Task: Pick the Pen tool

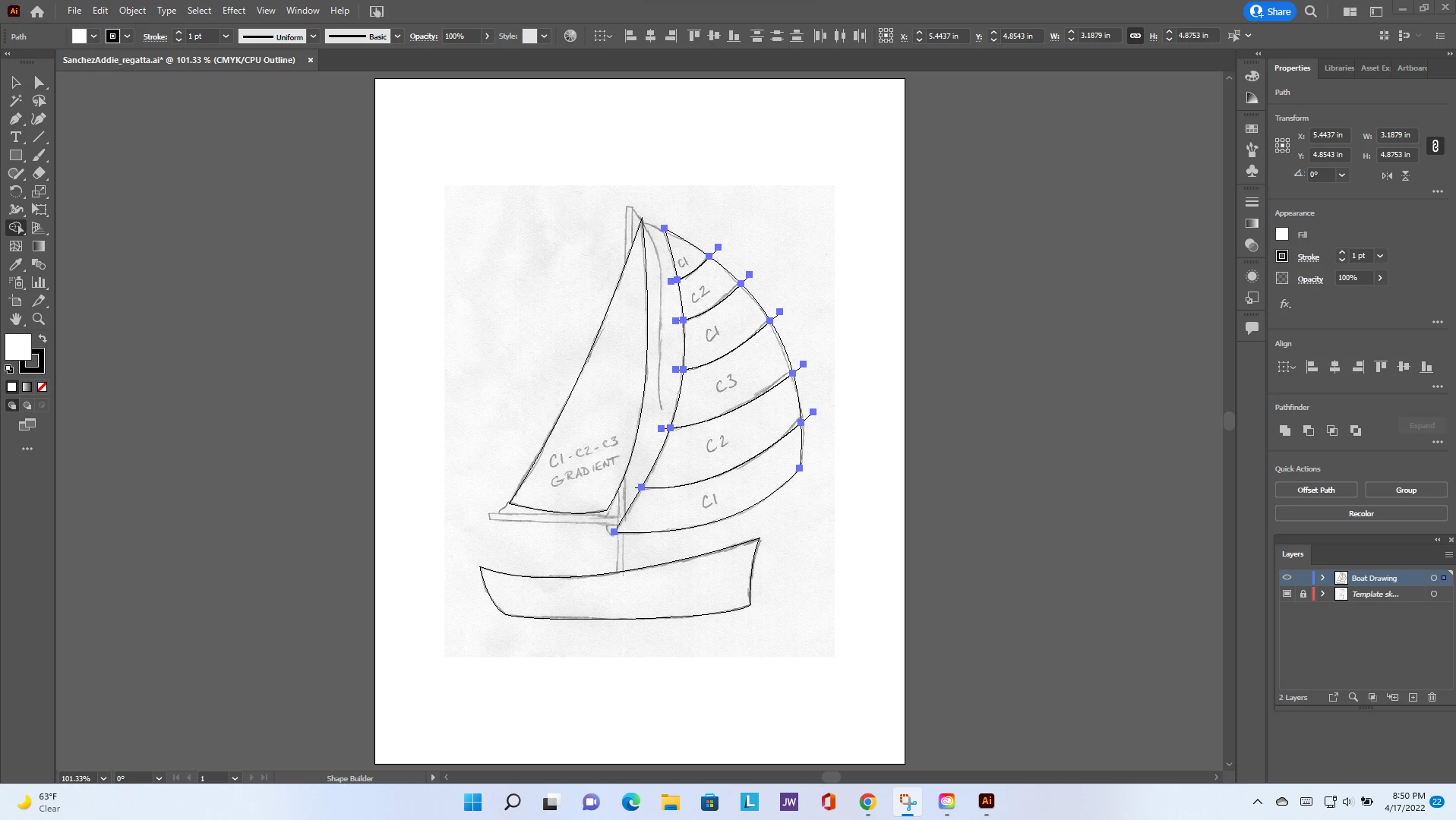Action: point(16,118)
